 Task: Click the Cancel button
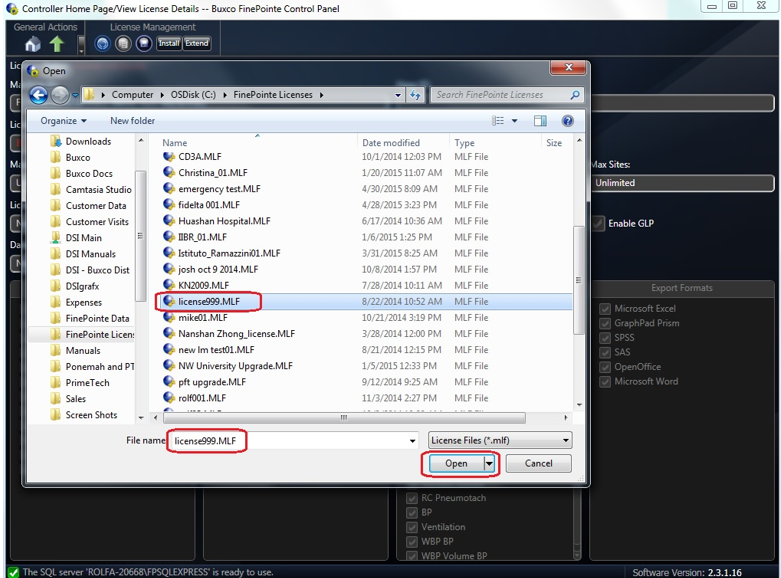click(x=539, y=463)
